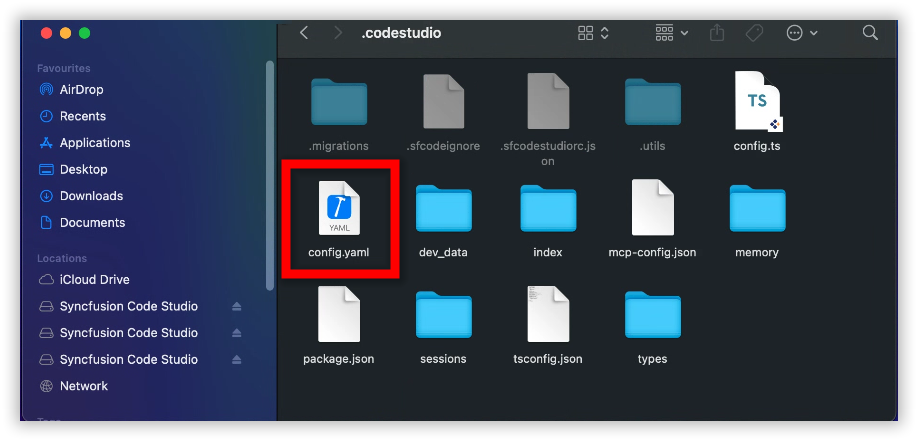Click the Share toolbar icon
Viewport: 918px width, 441px height.
pos(717,33)
